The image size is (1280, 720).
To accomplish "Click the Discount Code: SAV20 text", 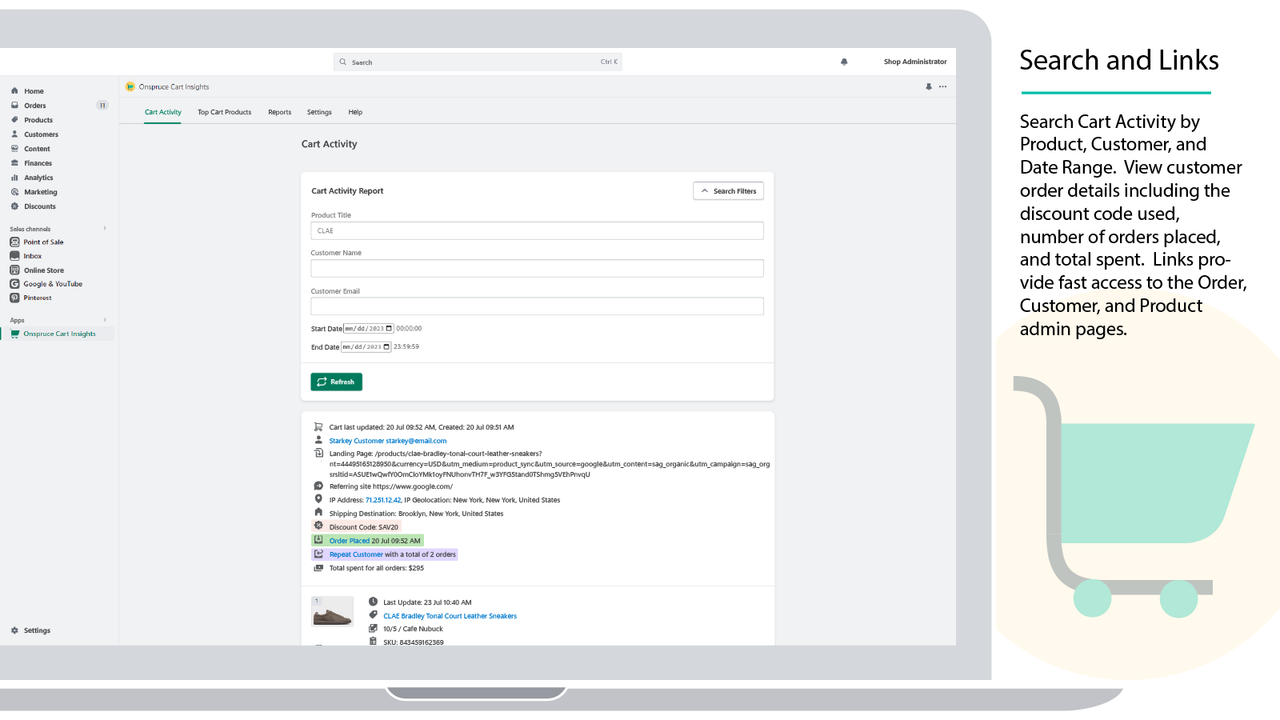I will (364, 527).
